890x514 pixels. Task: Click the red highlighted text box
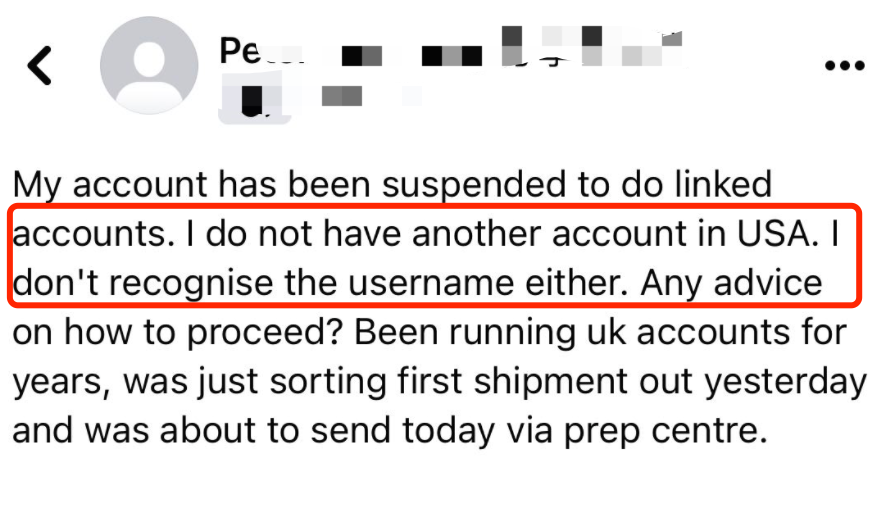(x=435, y=256)
